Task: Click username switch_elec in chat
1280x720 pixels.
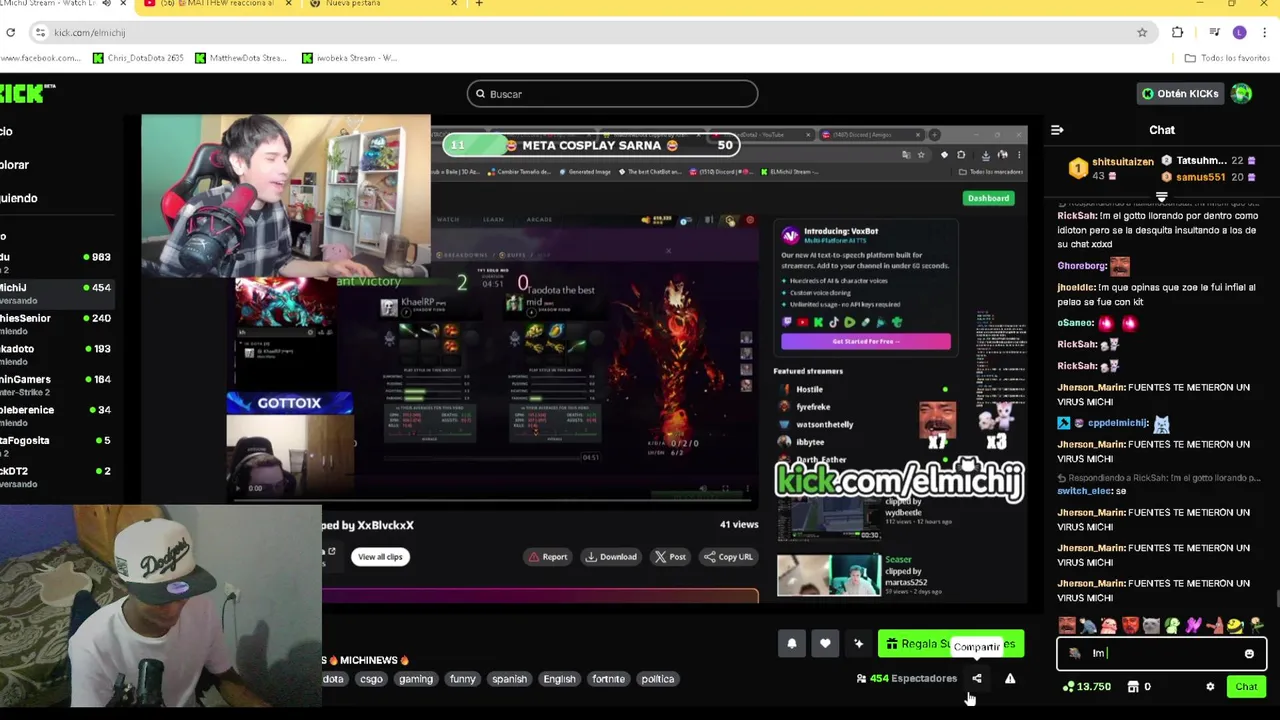Action: 1084,491
